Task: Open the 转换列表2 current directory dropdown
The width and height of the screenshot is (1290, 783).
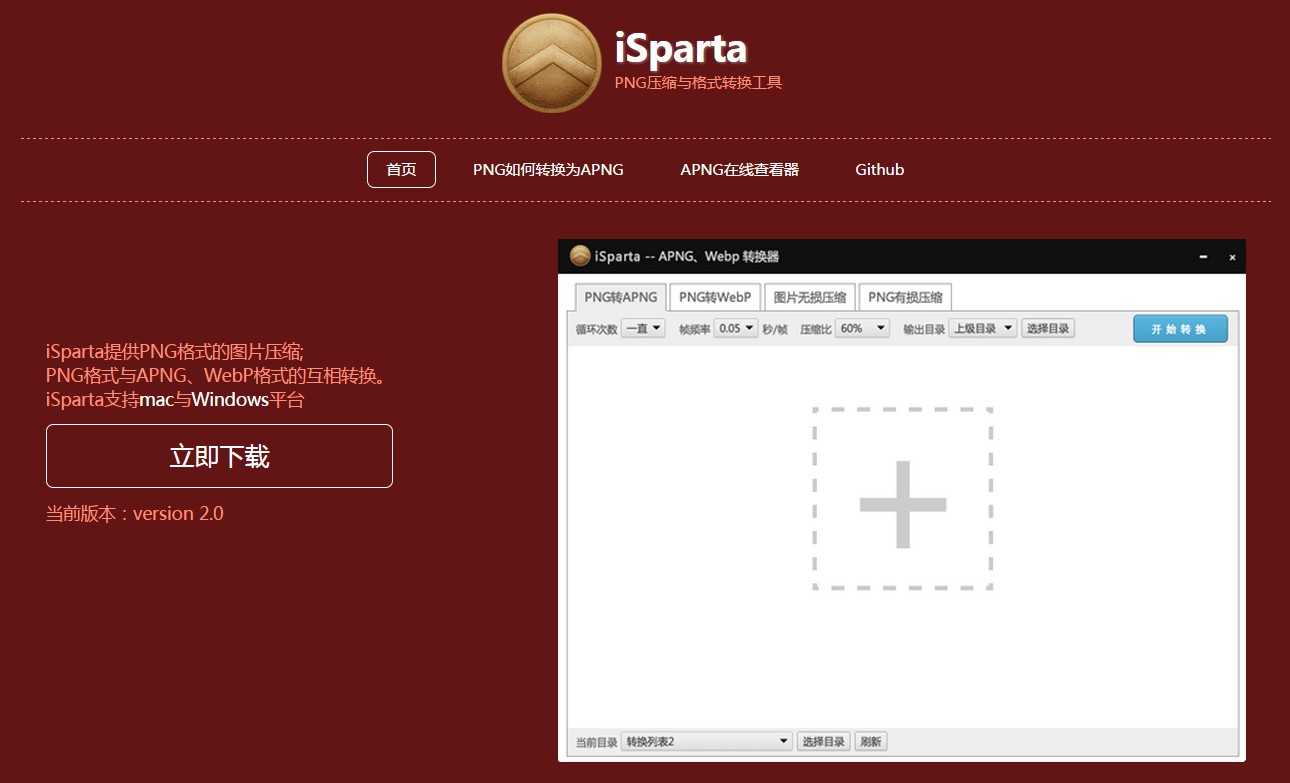Action: (x=707, y=741)
